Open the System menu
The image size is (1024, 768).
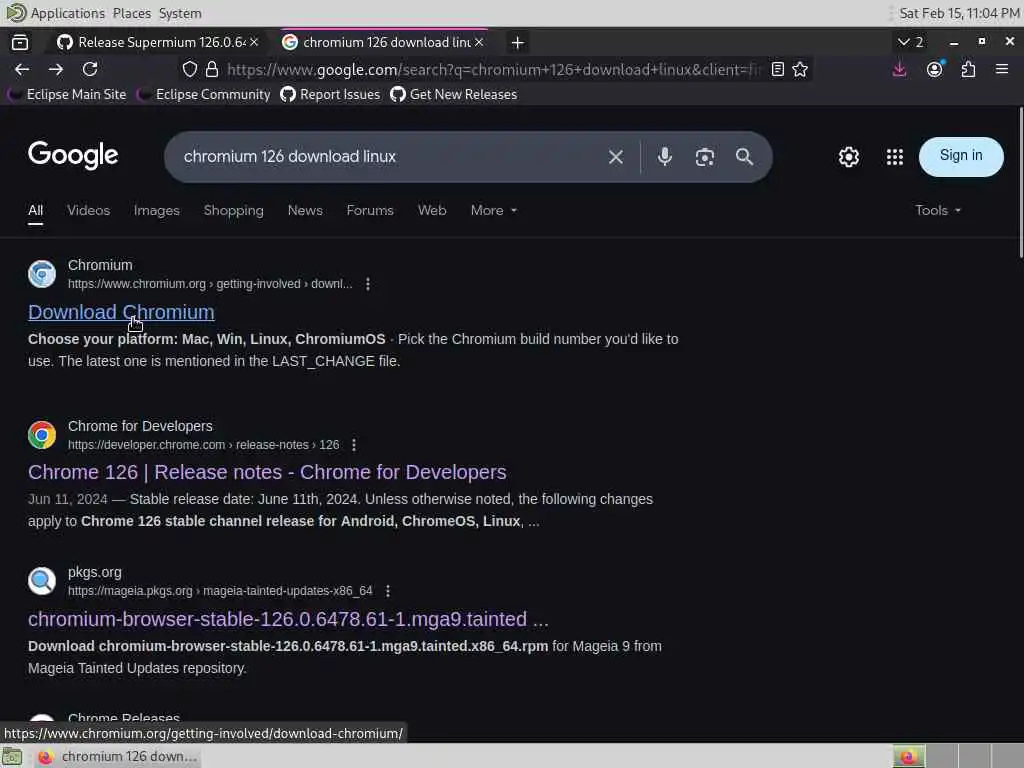coord(180,13)
